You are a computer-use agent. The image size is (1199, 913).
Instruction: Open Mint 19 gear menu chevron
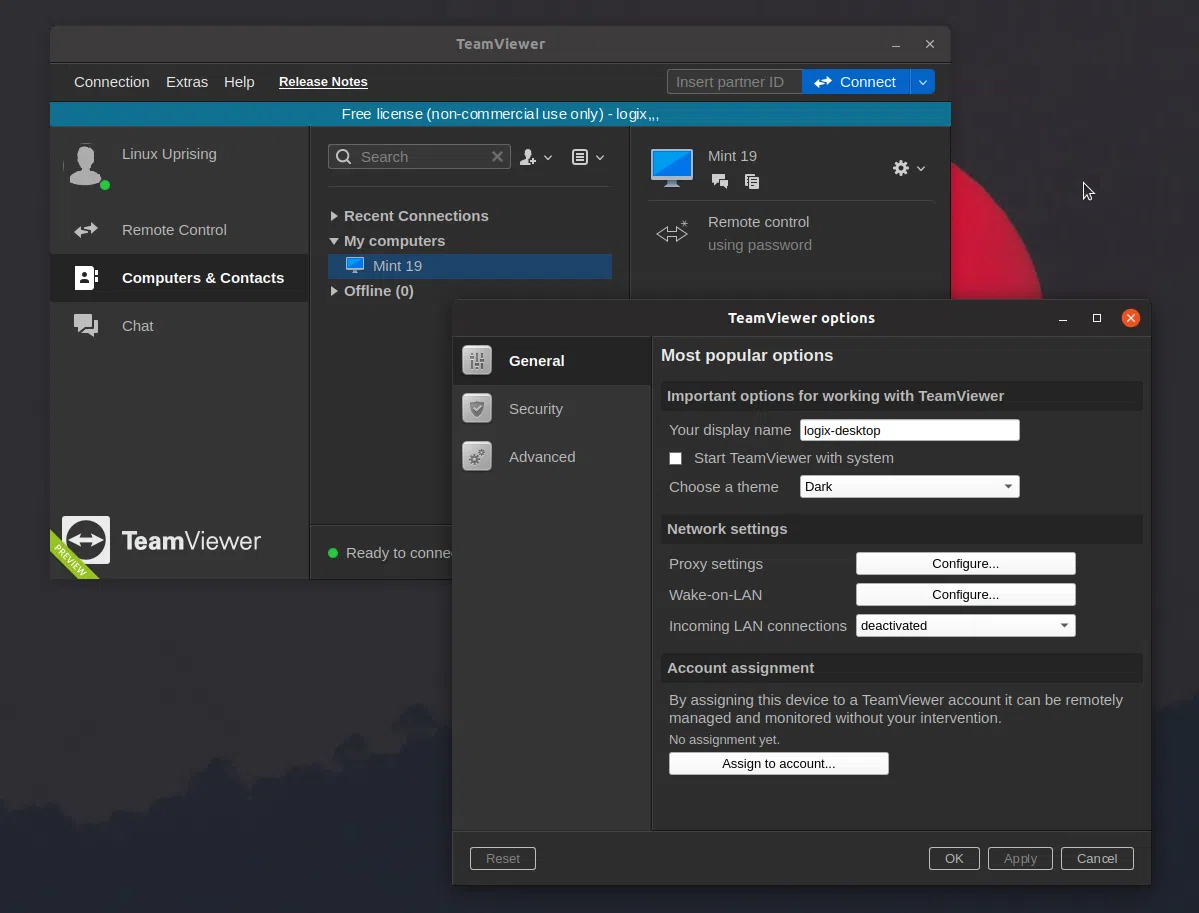coord(921,168)
